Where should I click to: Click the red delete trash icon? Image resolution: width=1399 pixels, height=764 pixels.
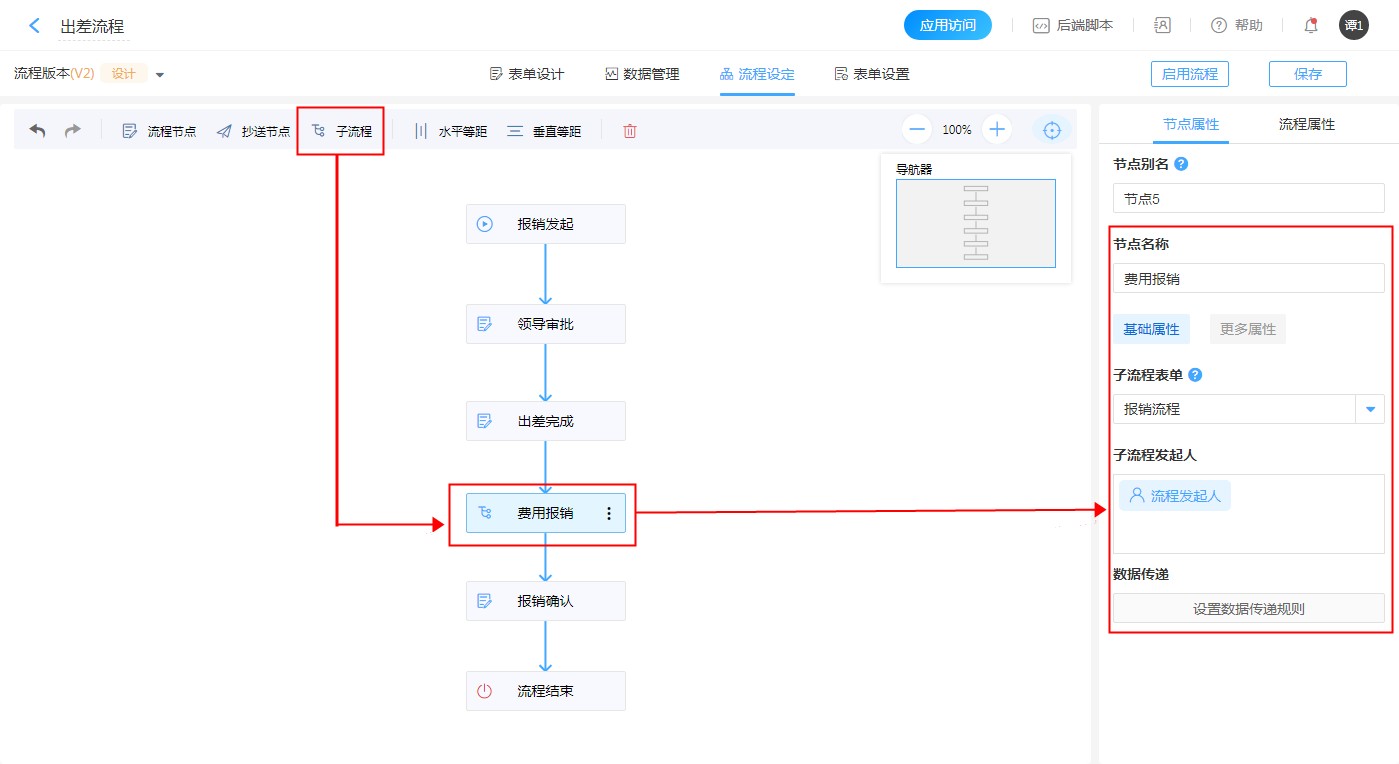coord(630,131)
